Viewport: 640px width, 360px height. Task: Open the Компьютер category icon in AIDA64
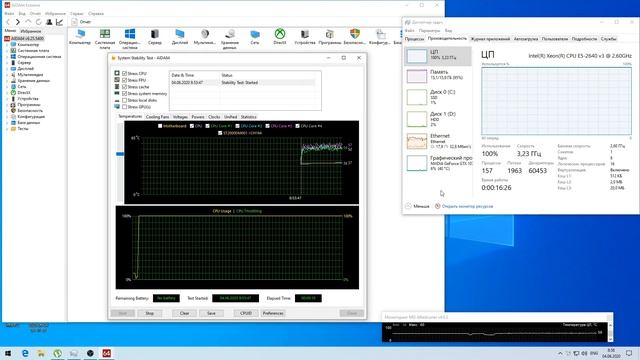point(80,34)
